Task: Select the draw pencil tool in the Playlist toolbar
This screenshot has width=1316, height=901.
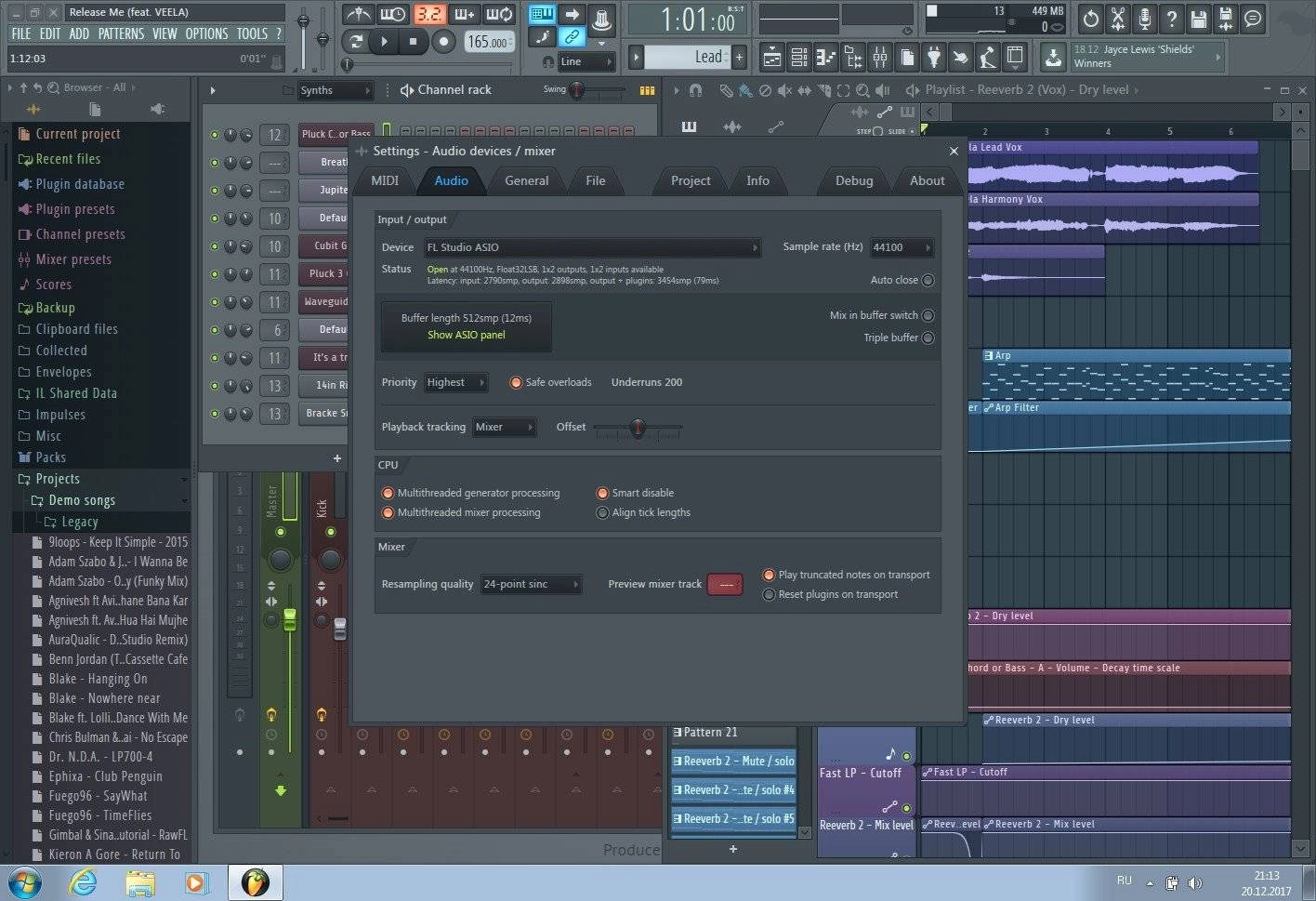Action: pos(726,90)
